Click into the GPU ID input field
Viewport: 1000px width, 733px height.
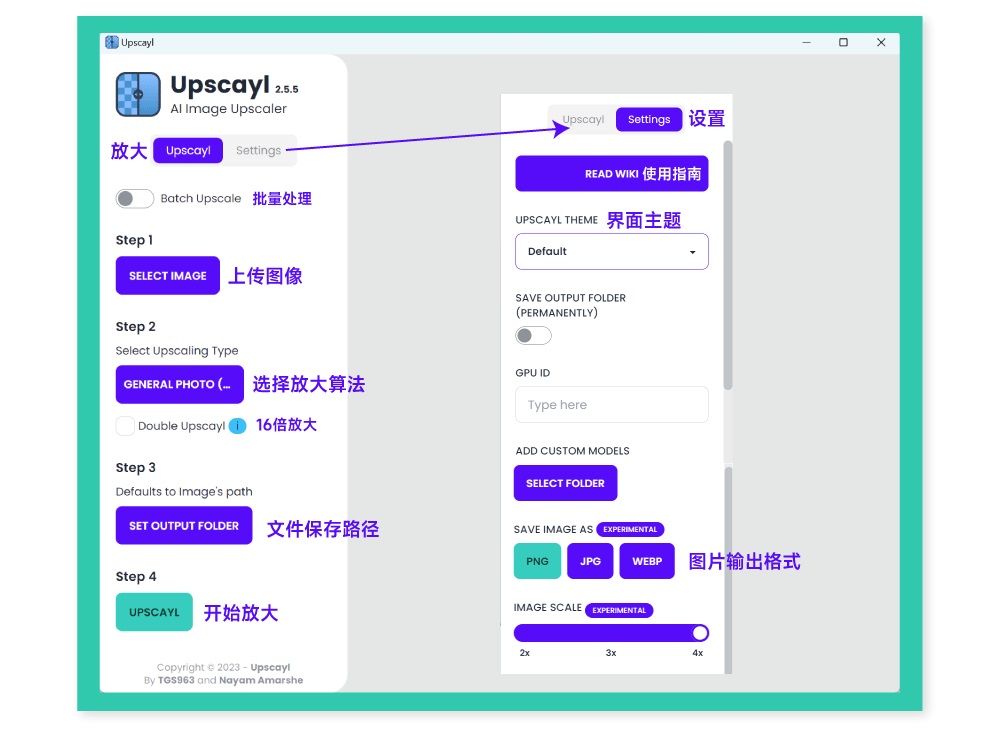tap(612, 404)
